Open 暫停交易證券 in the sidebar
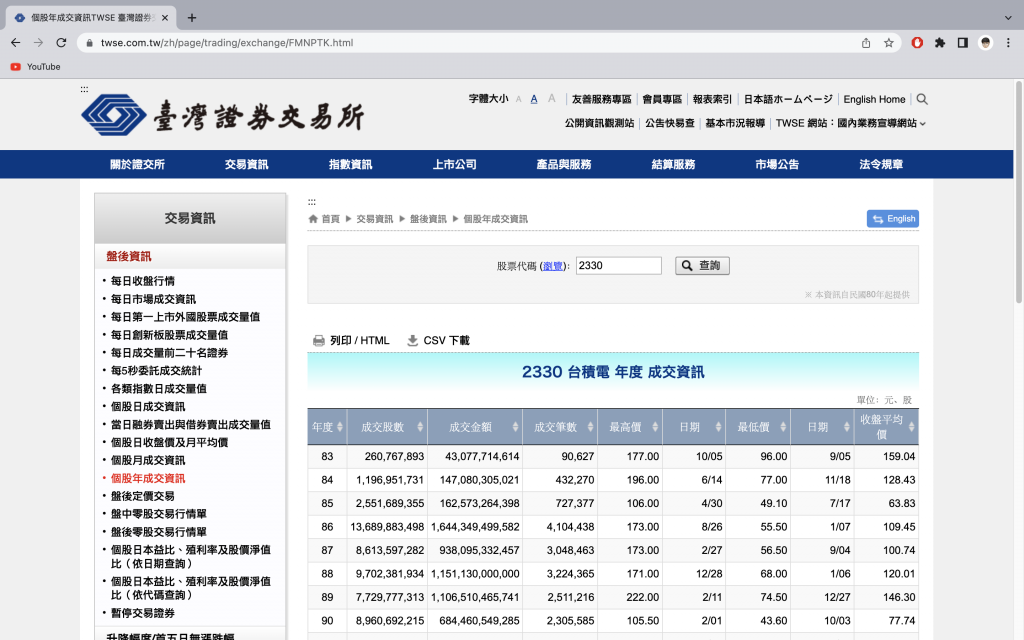 point(142,613)
